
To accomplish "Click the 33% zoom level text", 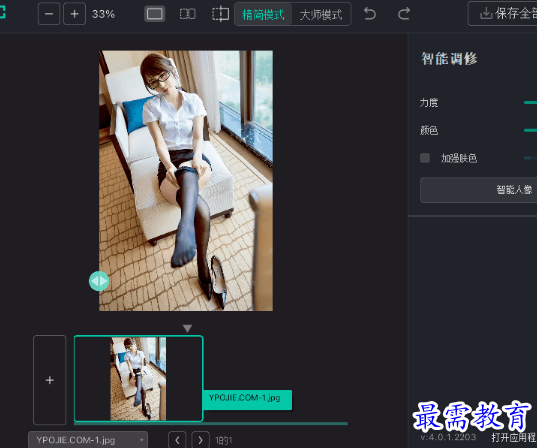I will (103, 14).
